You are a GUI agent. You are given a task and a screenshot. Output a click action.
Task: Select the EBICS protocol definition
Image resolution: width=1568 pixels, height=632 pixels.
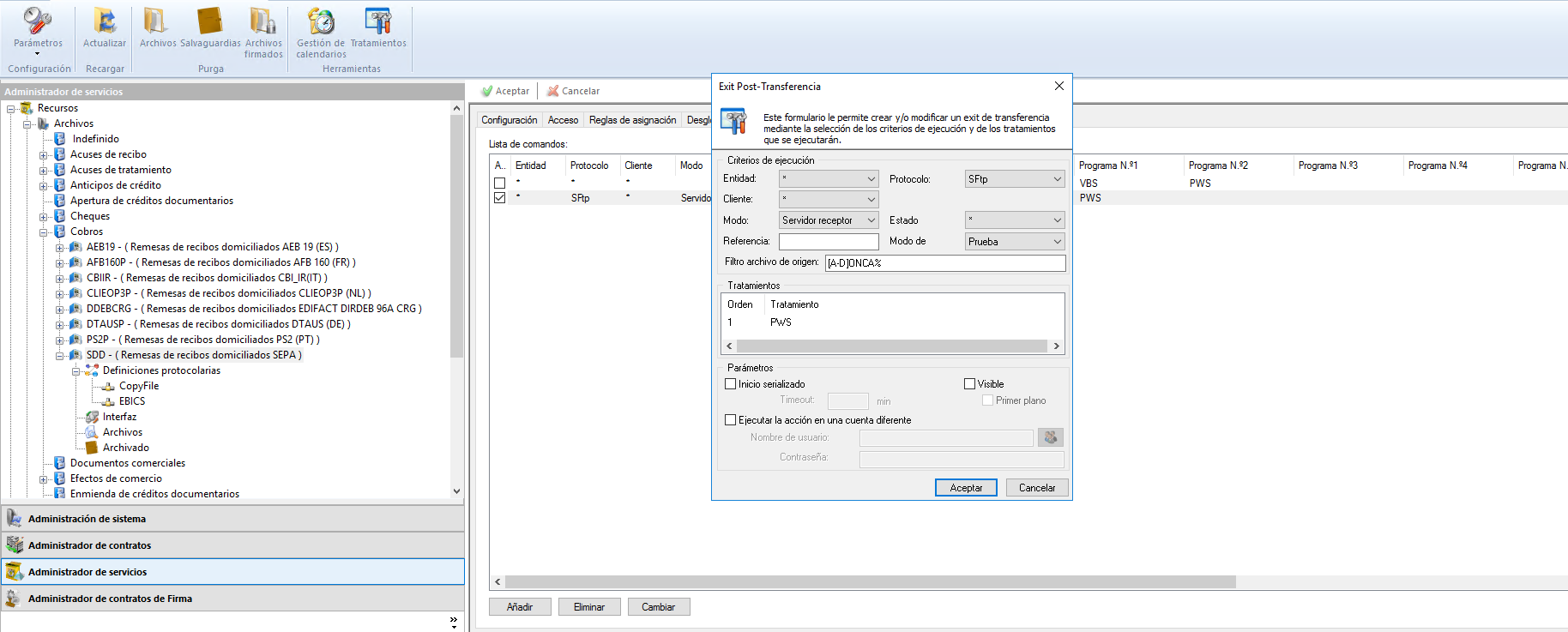coord(131,401)
